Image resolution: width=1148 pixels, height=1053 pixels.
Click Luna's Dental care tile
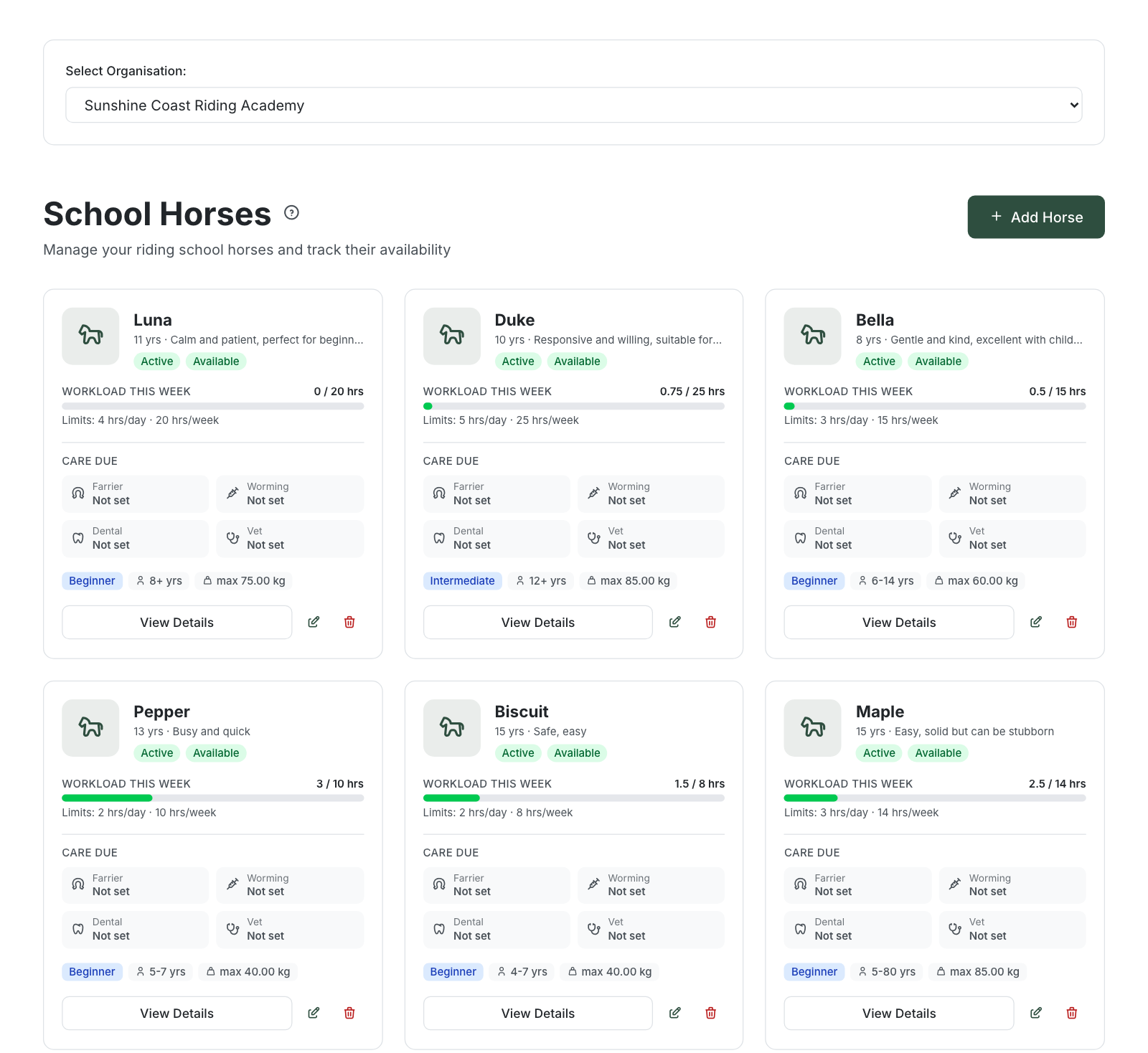point(135,538)
